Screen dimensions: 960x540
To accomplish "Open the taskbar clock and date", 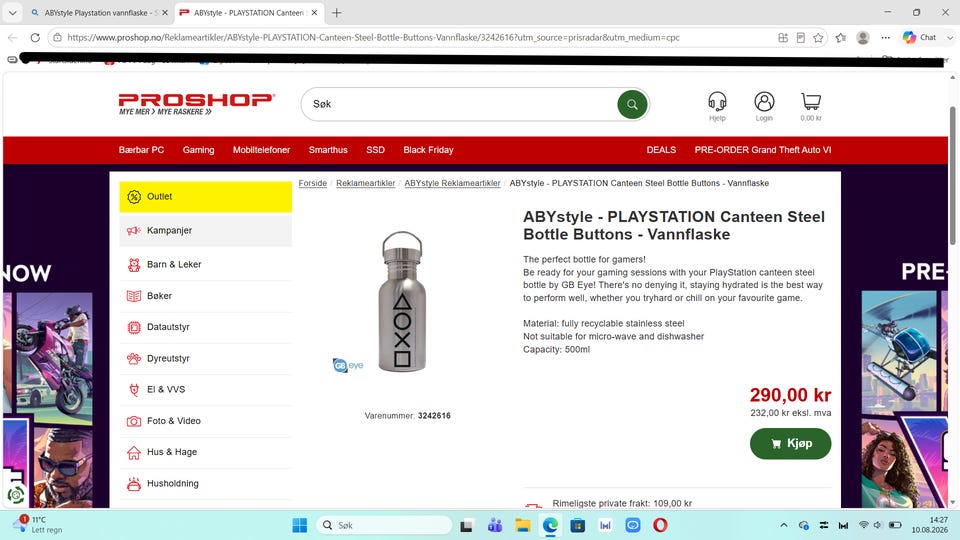I will [929, 525].
